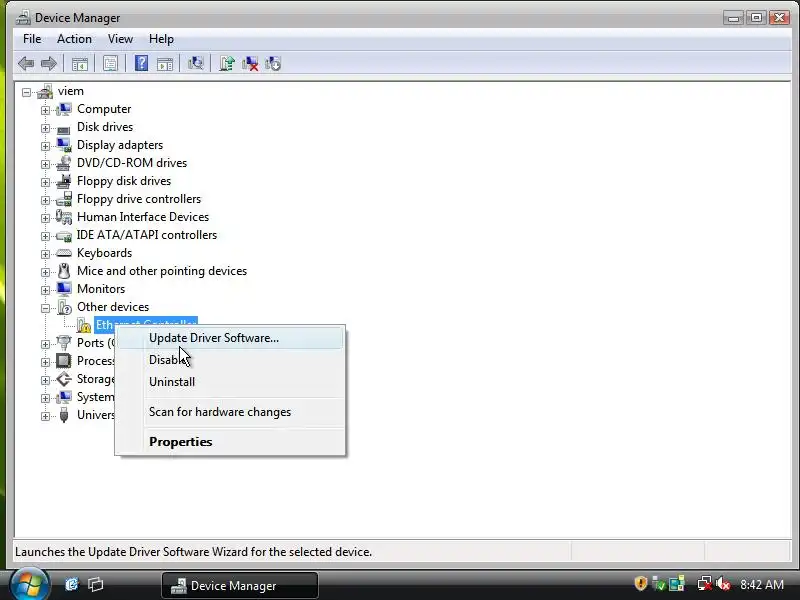Viewport: 800px width, 600px height.
Task: Click the Monitors category icon
Action: coord(64,289)
